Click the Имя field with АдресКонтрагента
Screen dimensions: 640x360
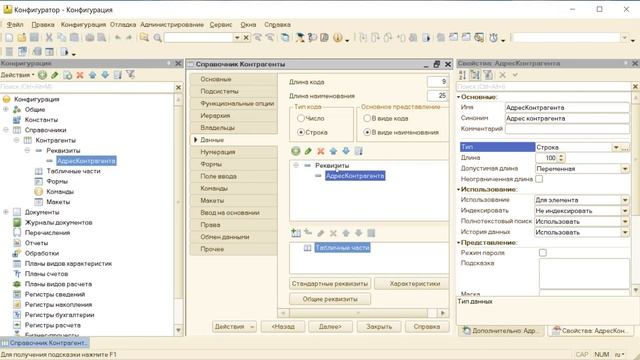pyautogui.click(x=567, y=107)
